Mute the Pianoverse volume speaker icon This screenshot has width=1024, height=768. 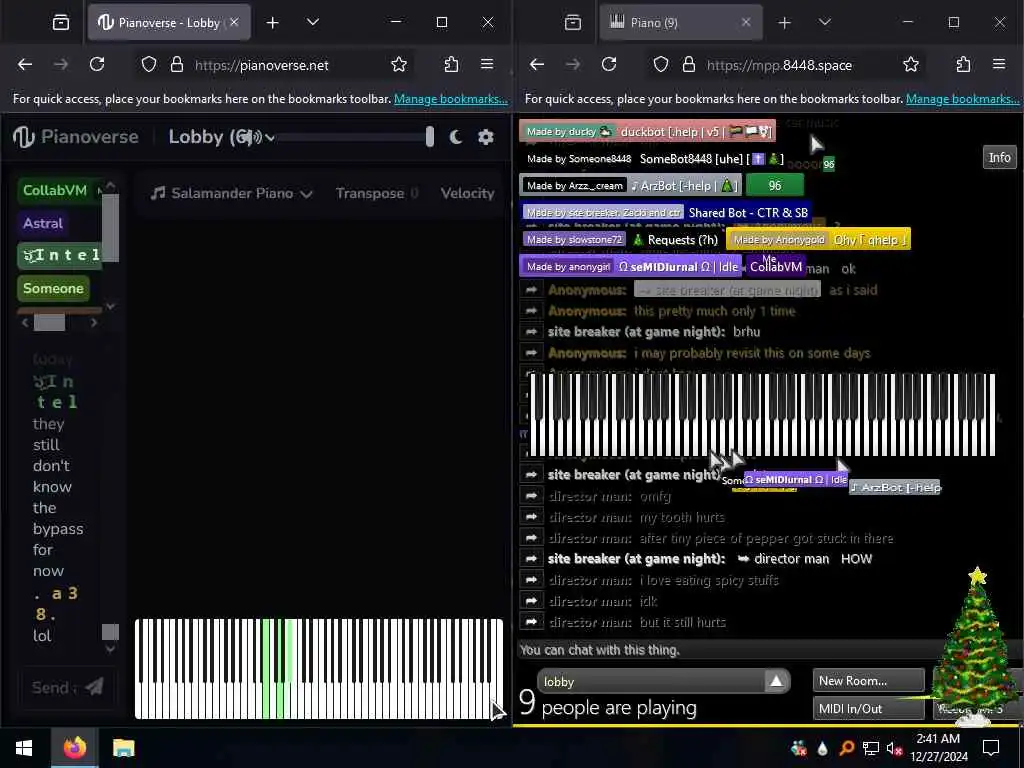(x=253, y=137)
